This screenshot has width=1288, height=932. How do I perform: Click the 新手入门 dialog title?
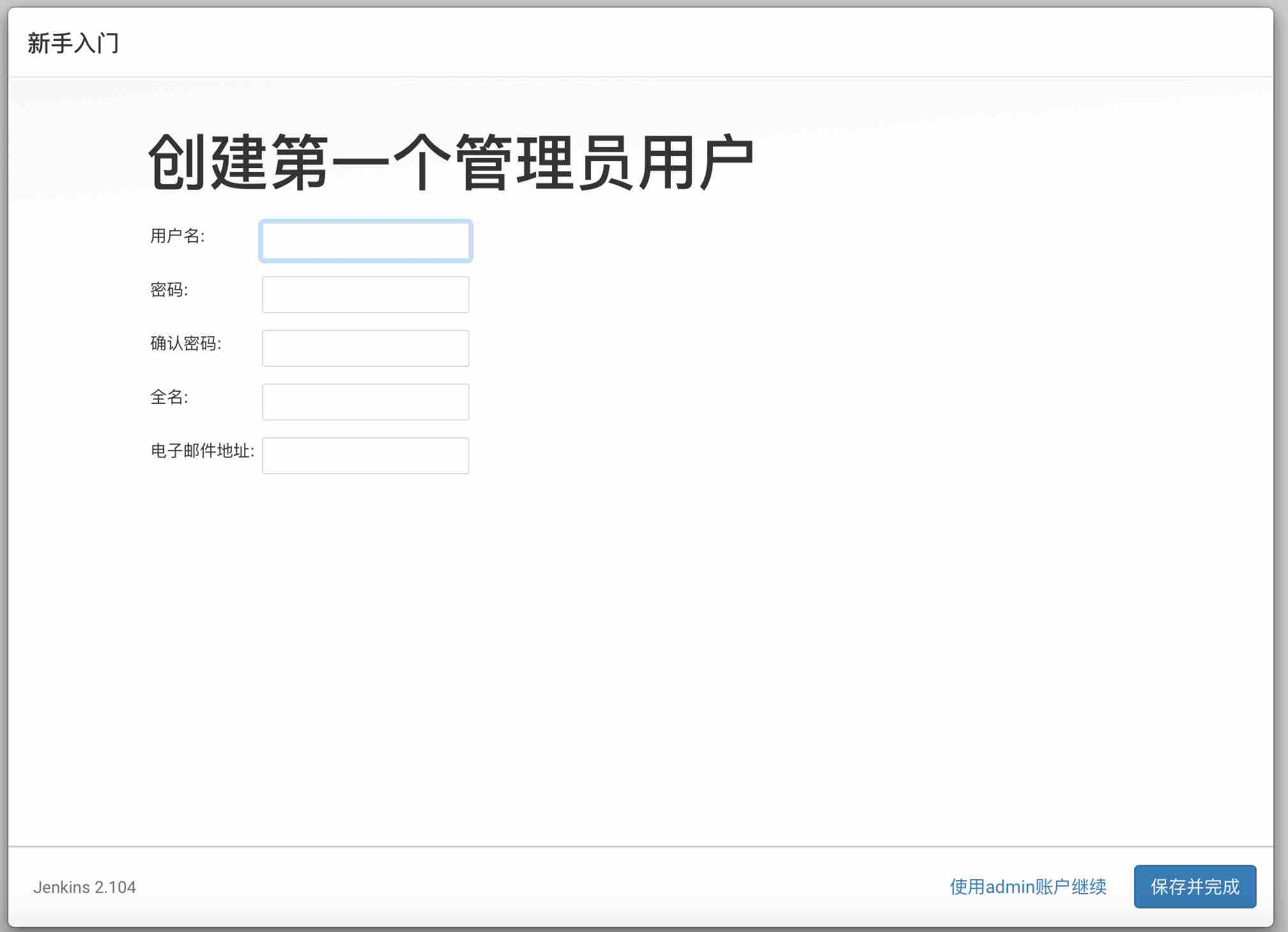pos(73,43)
